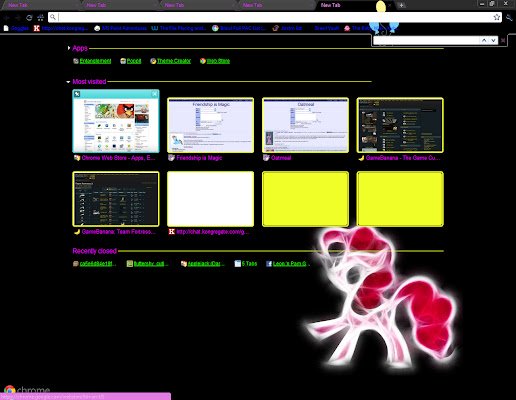Image resolution: width=516 pixels, height=400 pixels.
Task: Reopen the fluttershy recently closed item
Action: tap(147, 264)
